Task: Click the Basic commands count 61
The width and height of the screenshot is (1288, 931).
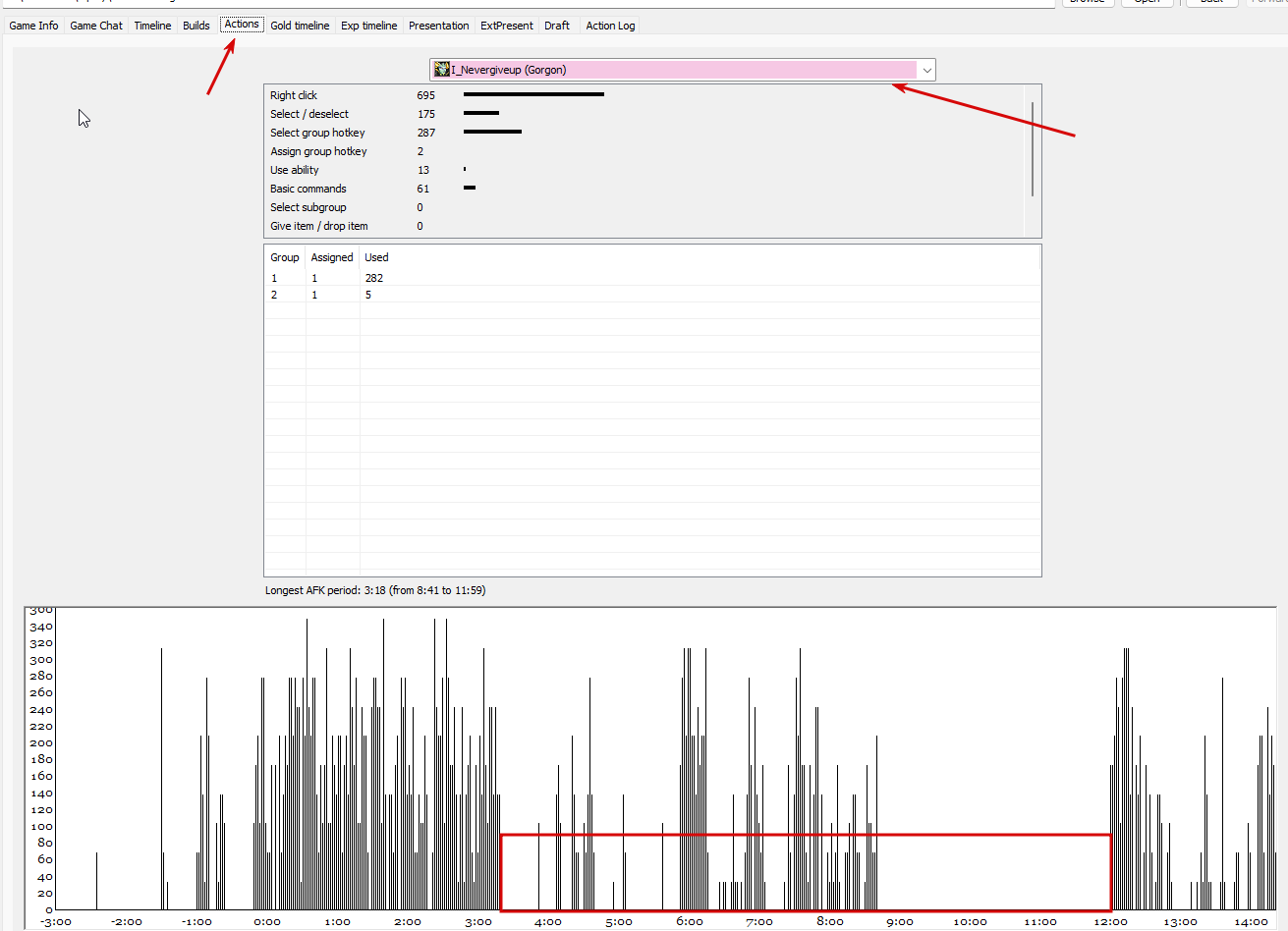Action: coord(423,189)
